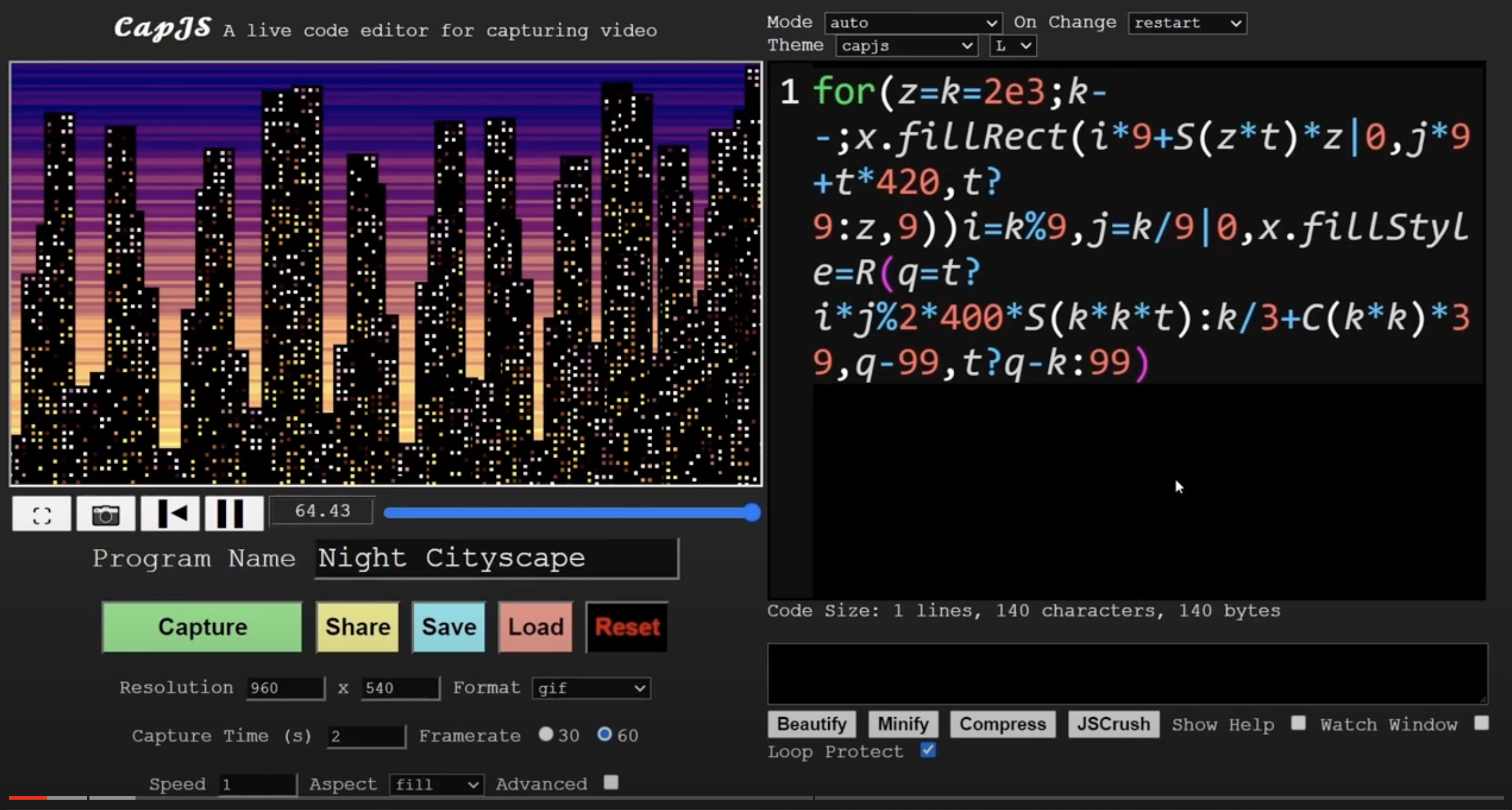Click the JSCrush button

(x=1113, y=724)
